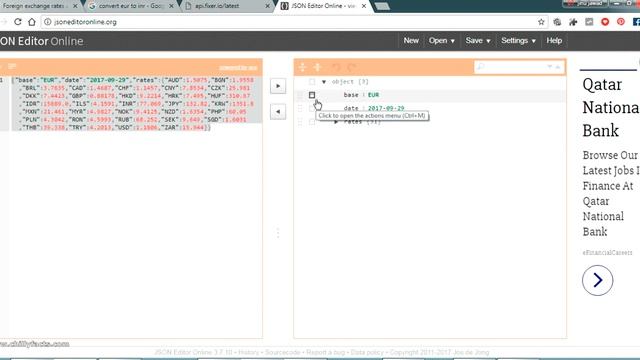Click the date field name
The image size is (640, 360).
pyautogui.click(x=351, y=108)
